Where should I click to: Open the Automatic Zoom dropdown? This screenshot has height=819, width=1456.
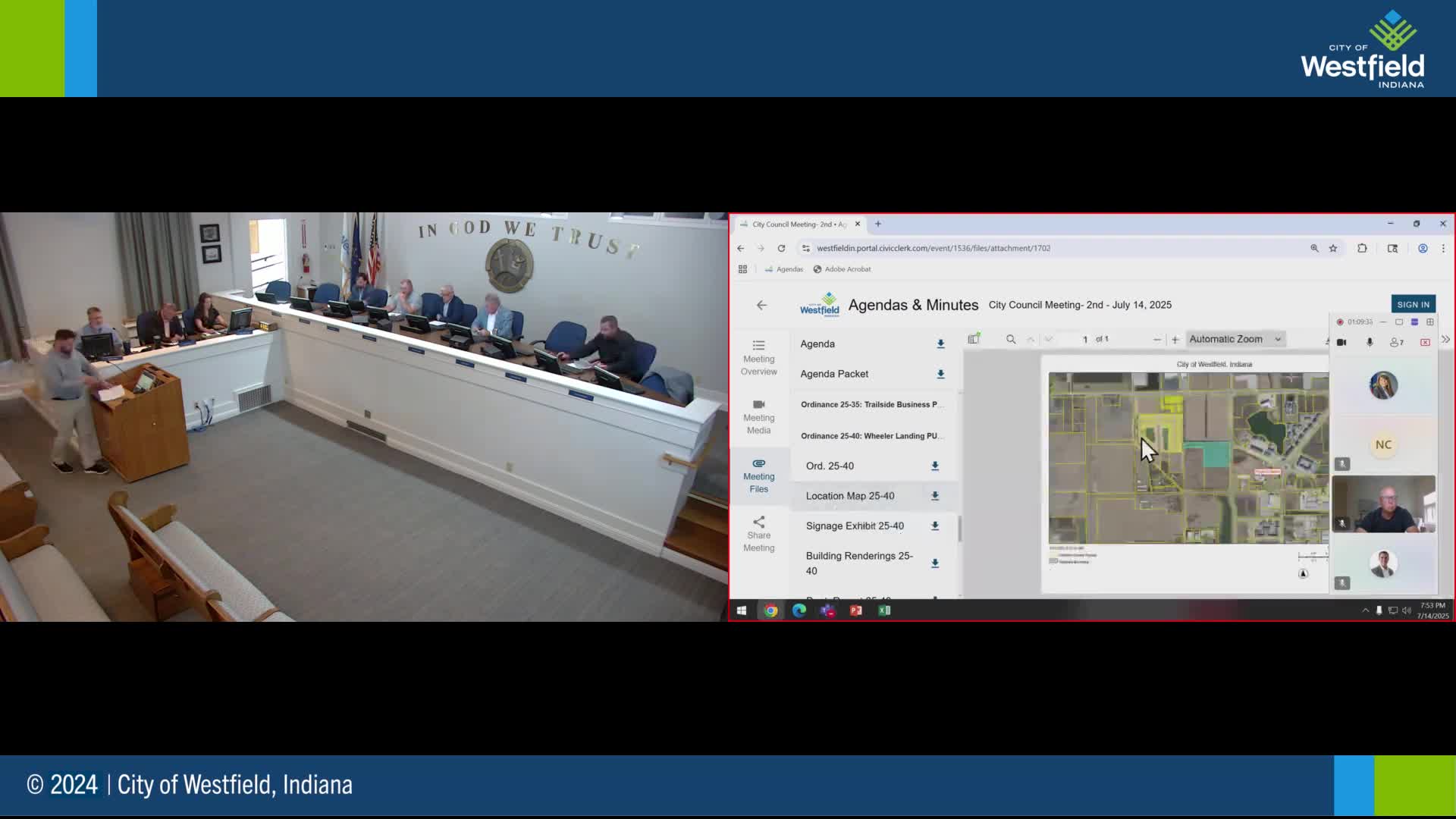1235,339
